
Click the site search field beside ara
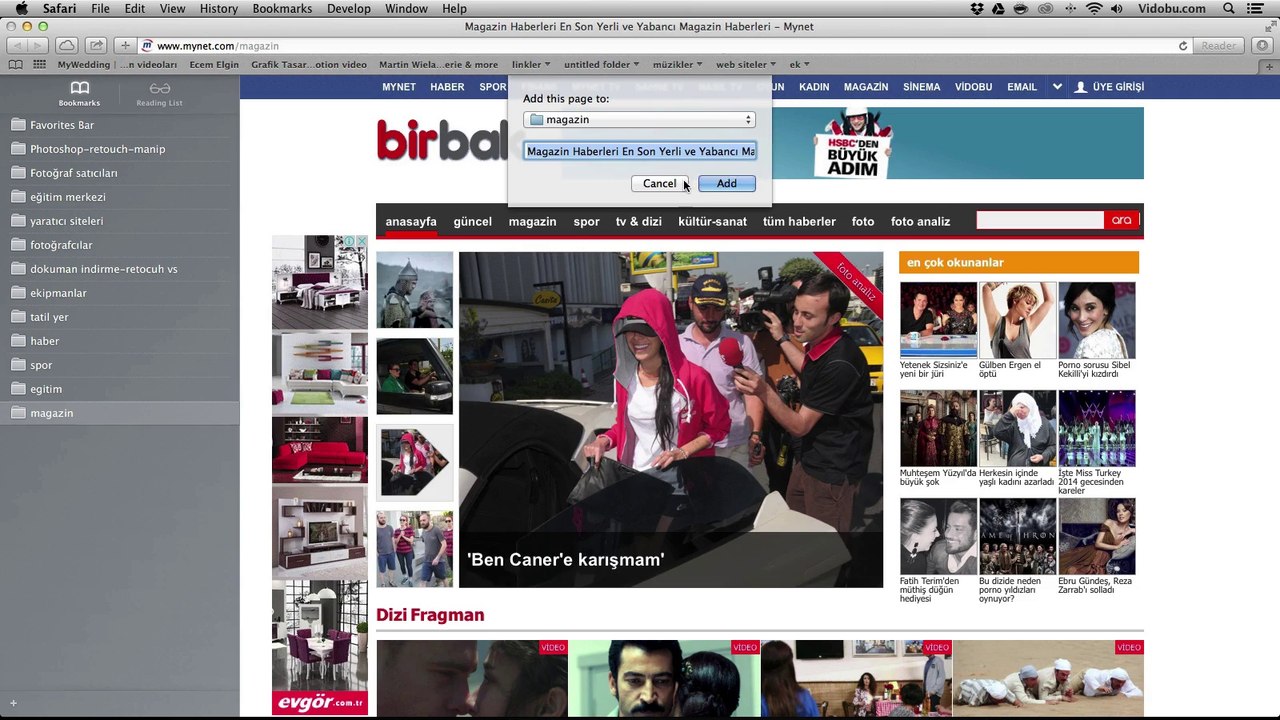click(x=1040, y=220)
